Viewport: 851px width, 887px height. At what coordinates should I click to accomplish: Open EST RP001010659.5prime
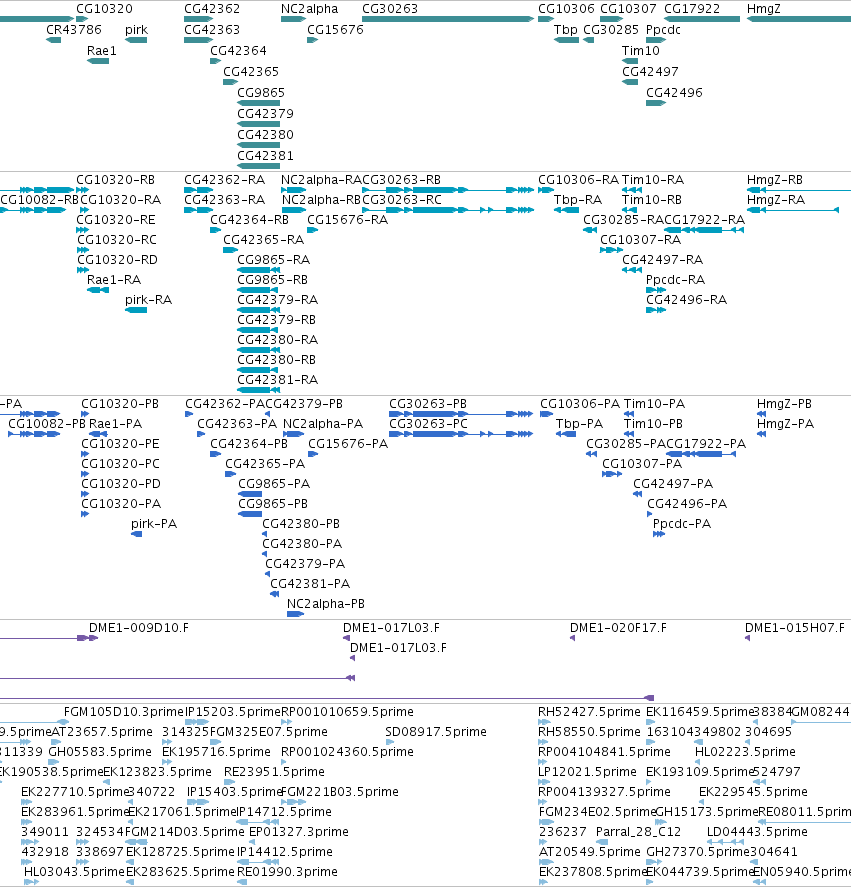(347, 711)
